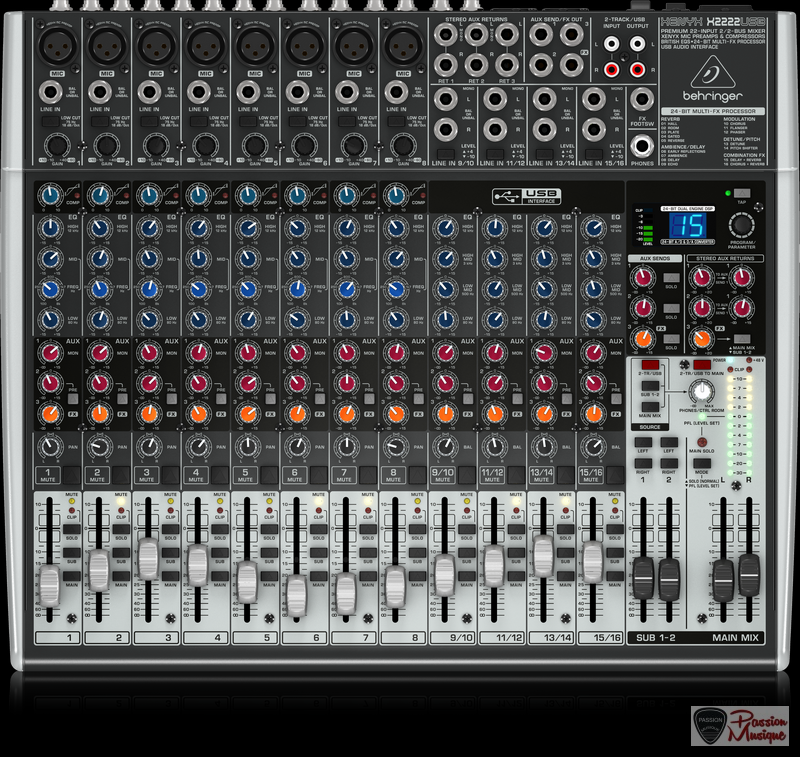Click the PROGRAM/PARAMETER knob
The image size is (800, 757).
[x=741, y=224]
